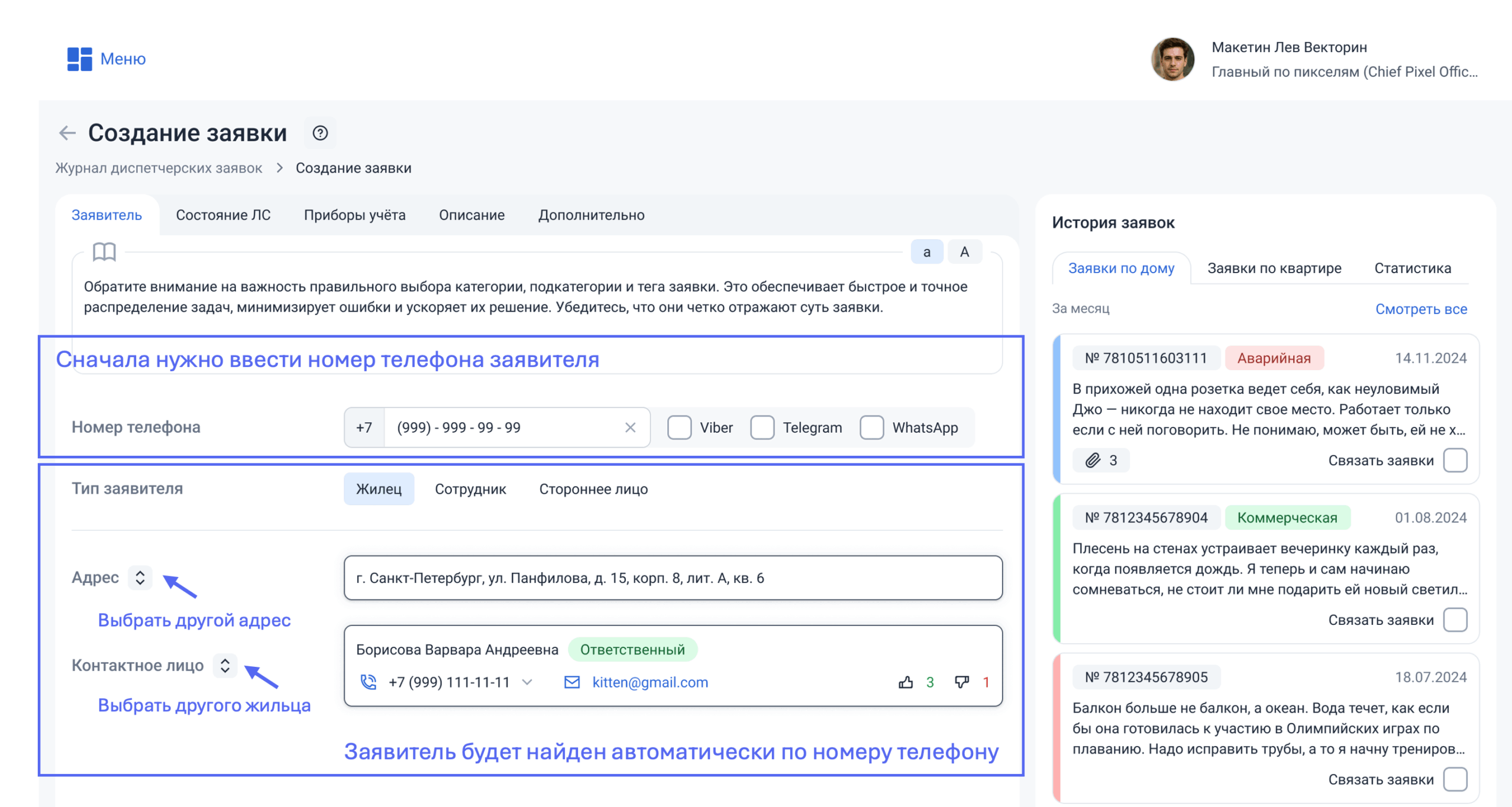Click the phone number input field

[x=503, y=427]
